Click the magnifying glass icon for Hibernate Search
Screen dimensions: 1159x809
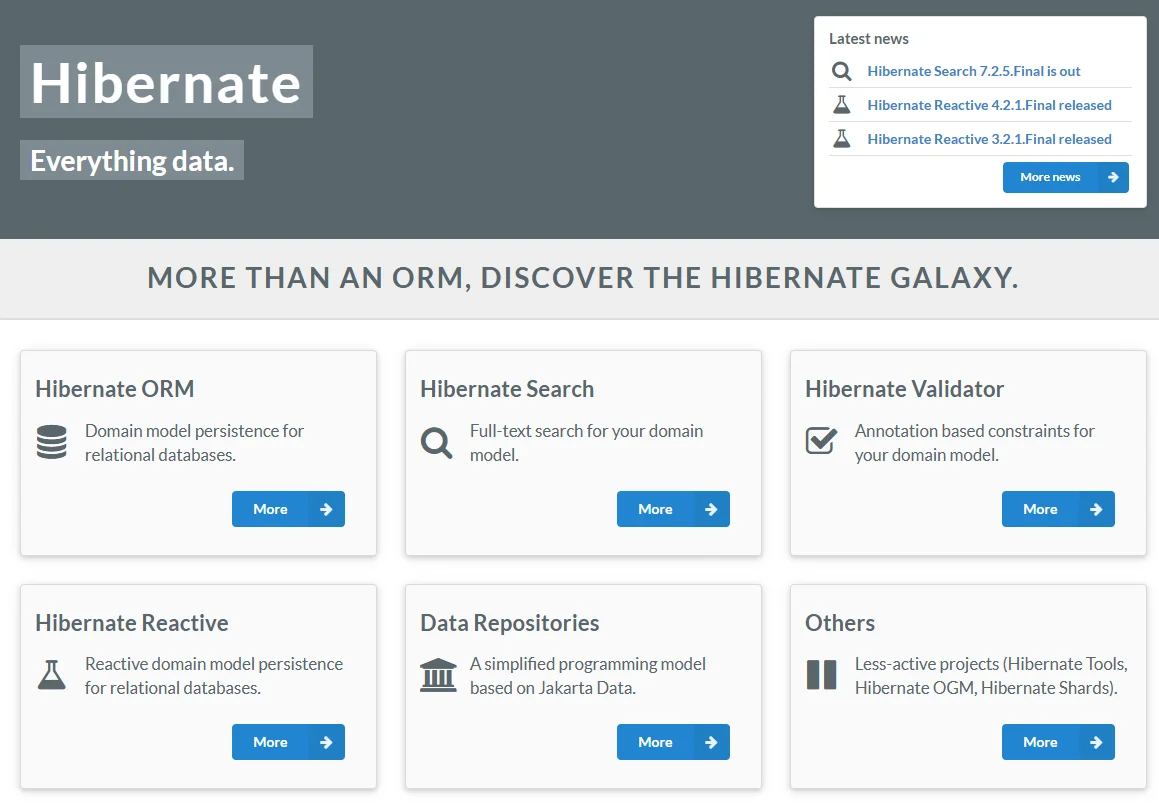click(x=436, y=442)
